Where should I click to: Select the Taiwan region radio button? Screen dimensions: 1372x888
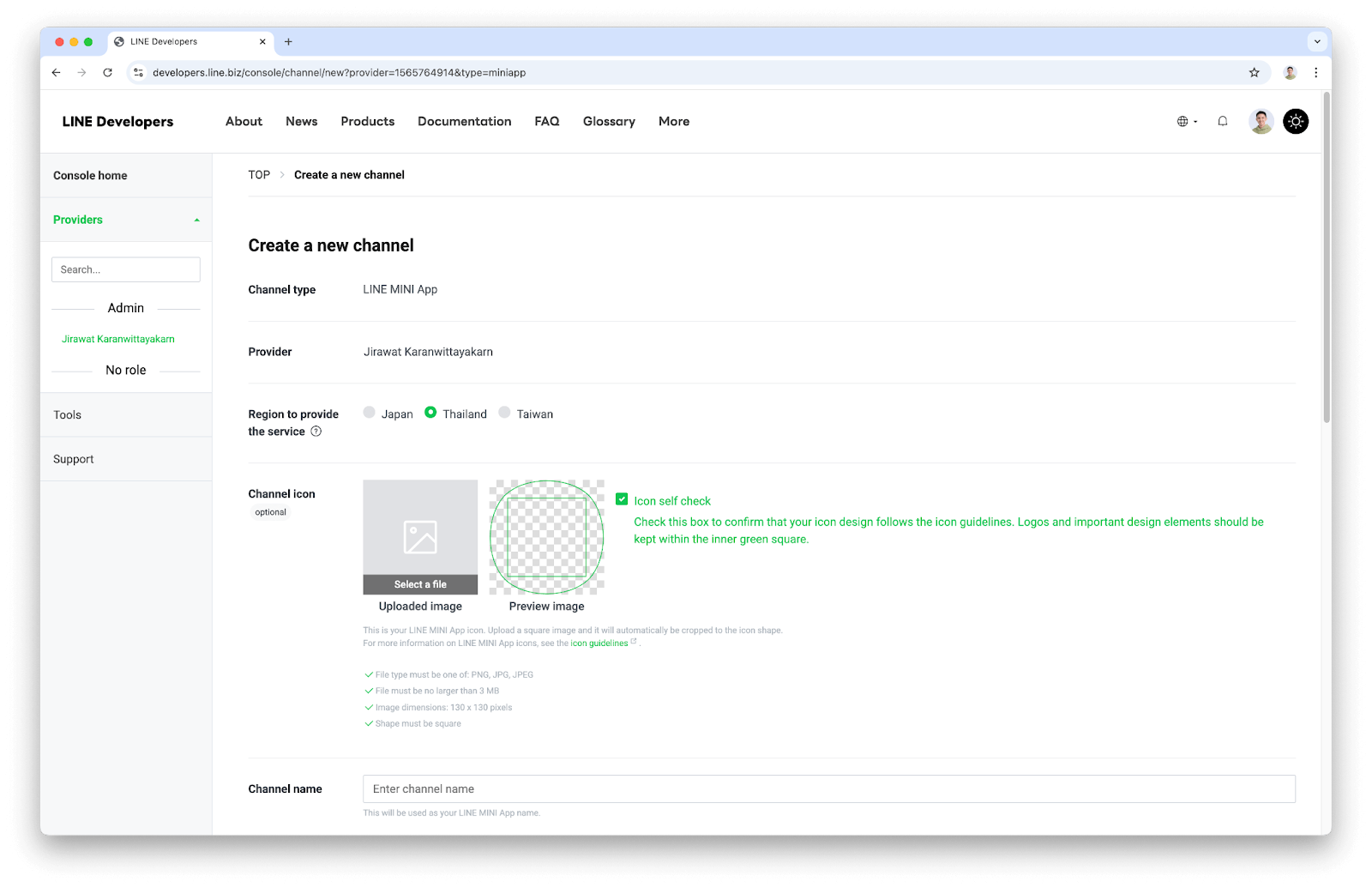tap(504, 413)
